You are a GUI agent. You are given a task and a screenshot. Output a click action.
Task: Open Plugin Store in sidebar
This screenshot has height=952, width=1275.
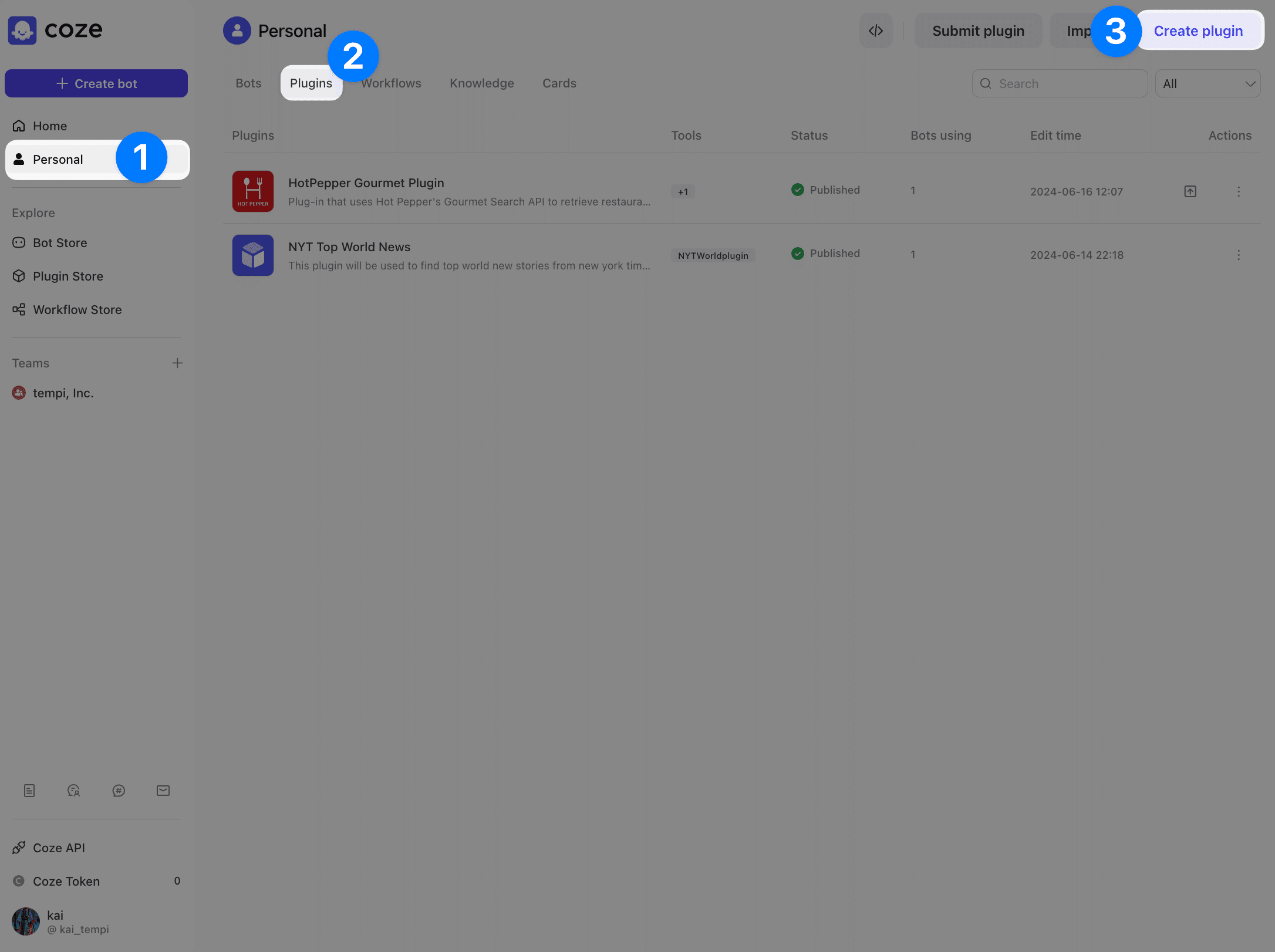pyautogui.click(x=68, y=276)
